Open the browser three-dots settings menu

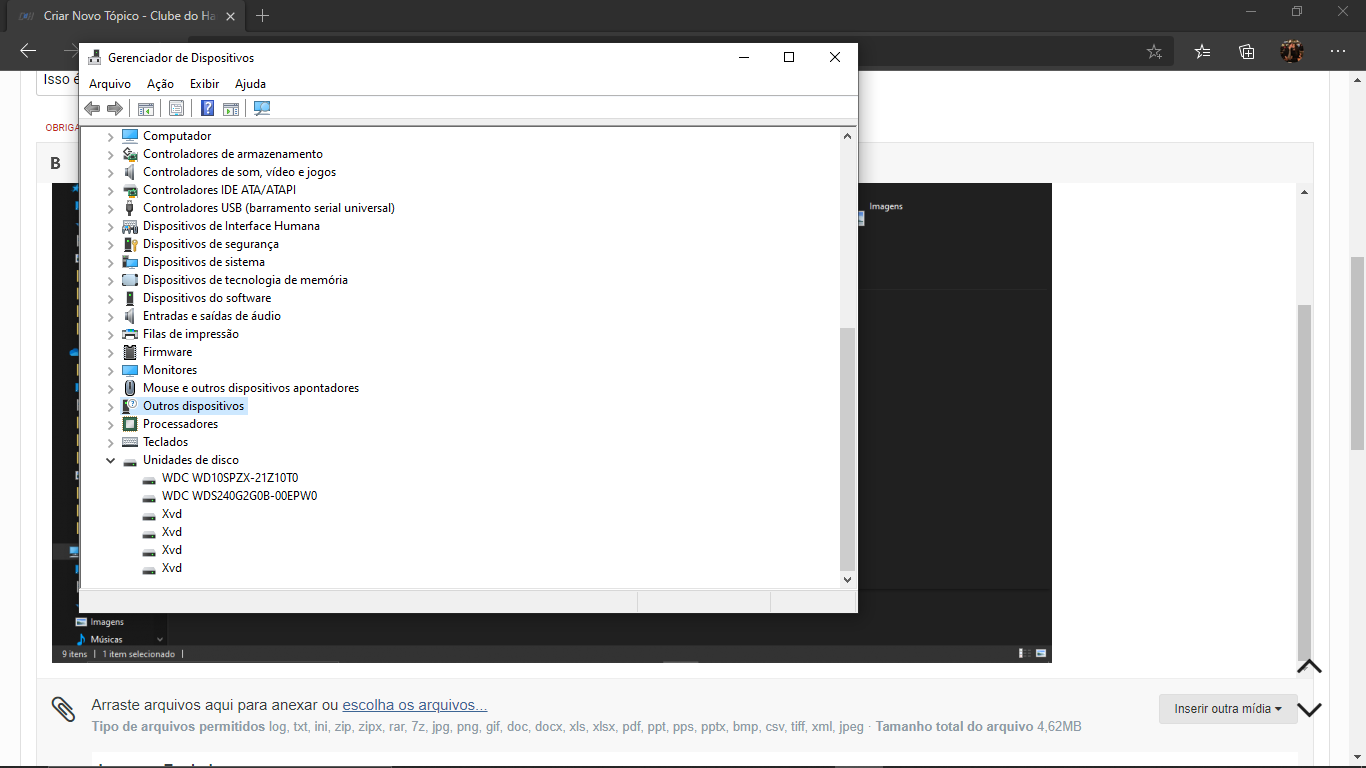[x=1338, y=52]
